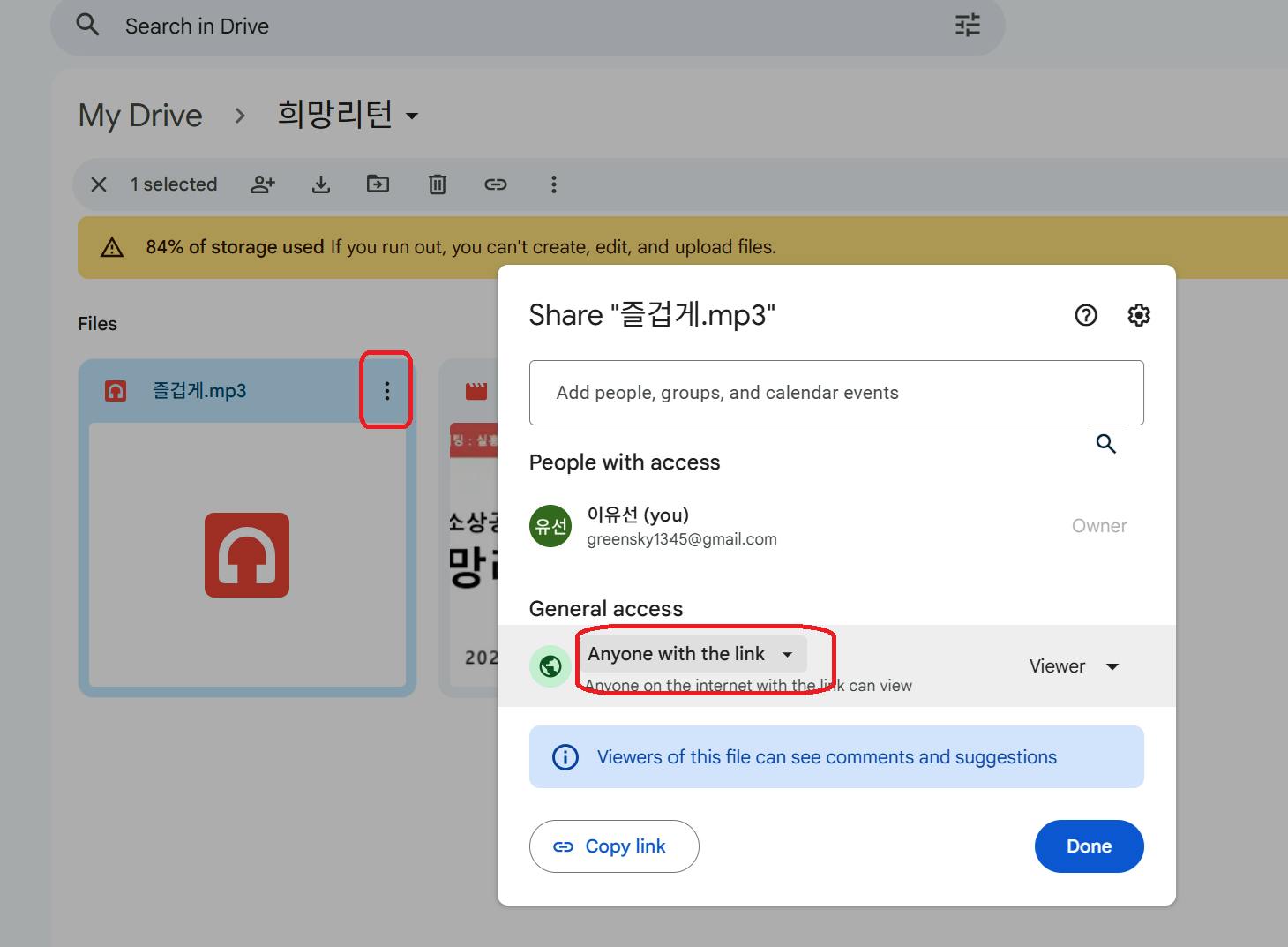Move the selected file to folder
Screen dimensions: 1288x947
point(378,184)
